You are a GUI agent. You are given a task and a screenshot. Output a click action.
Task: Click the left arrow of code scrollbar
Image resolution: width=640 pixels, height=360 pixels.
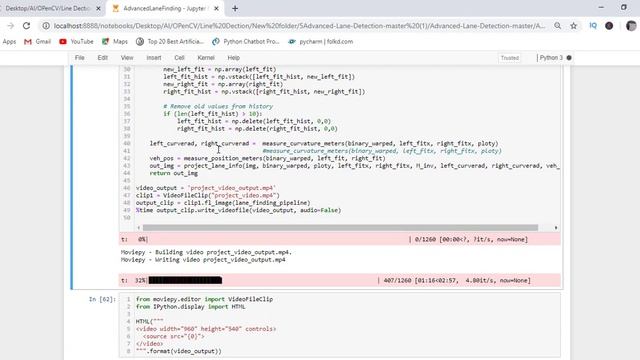point(139,228)
